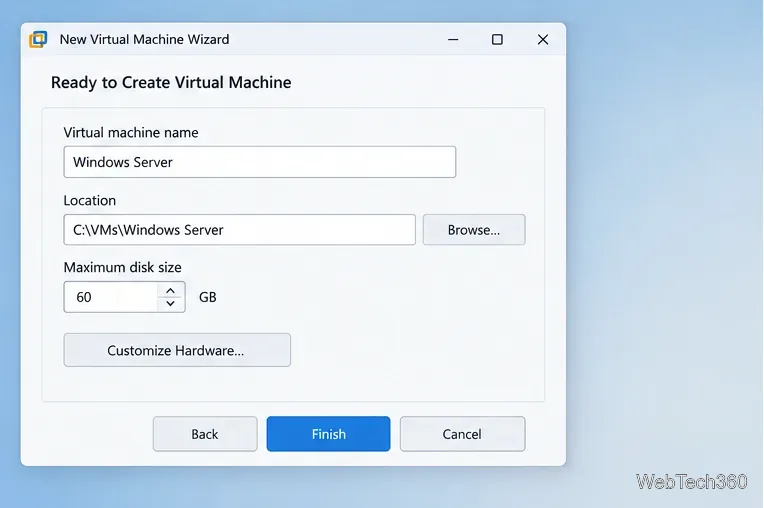Click the Maximum disk size value box
This screenshot has width=764, height=508.
coord(111,297)
